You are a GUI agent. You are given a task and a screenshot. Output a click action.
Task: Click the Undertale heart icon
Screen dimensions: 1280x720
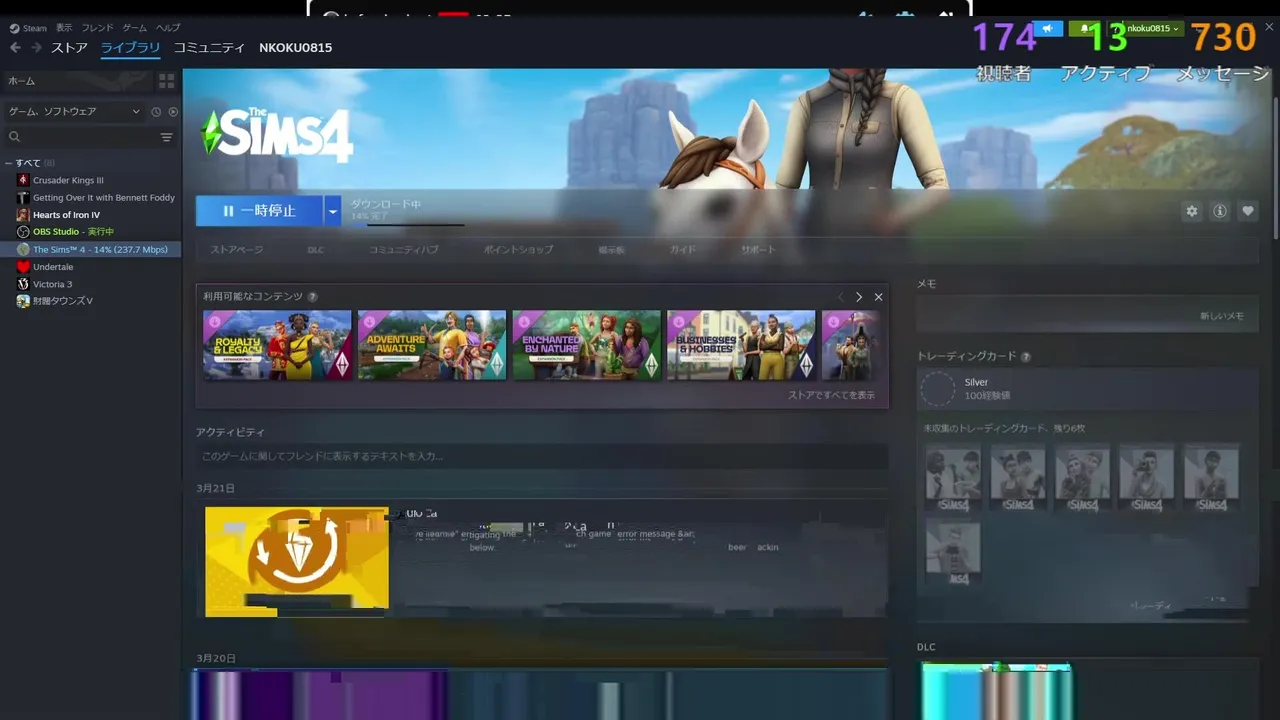tap(23, 267)
